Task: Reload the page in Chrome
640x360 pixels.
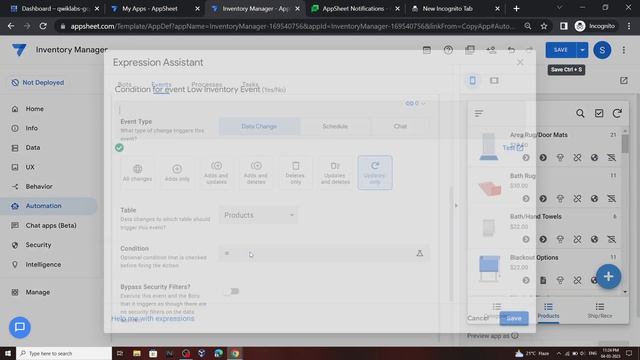Action: (43, 26)
